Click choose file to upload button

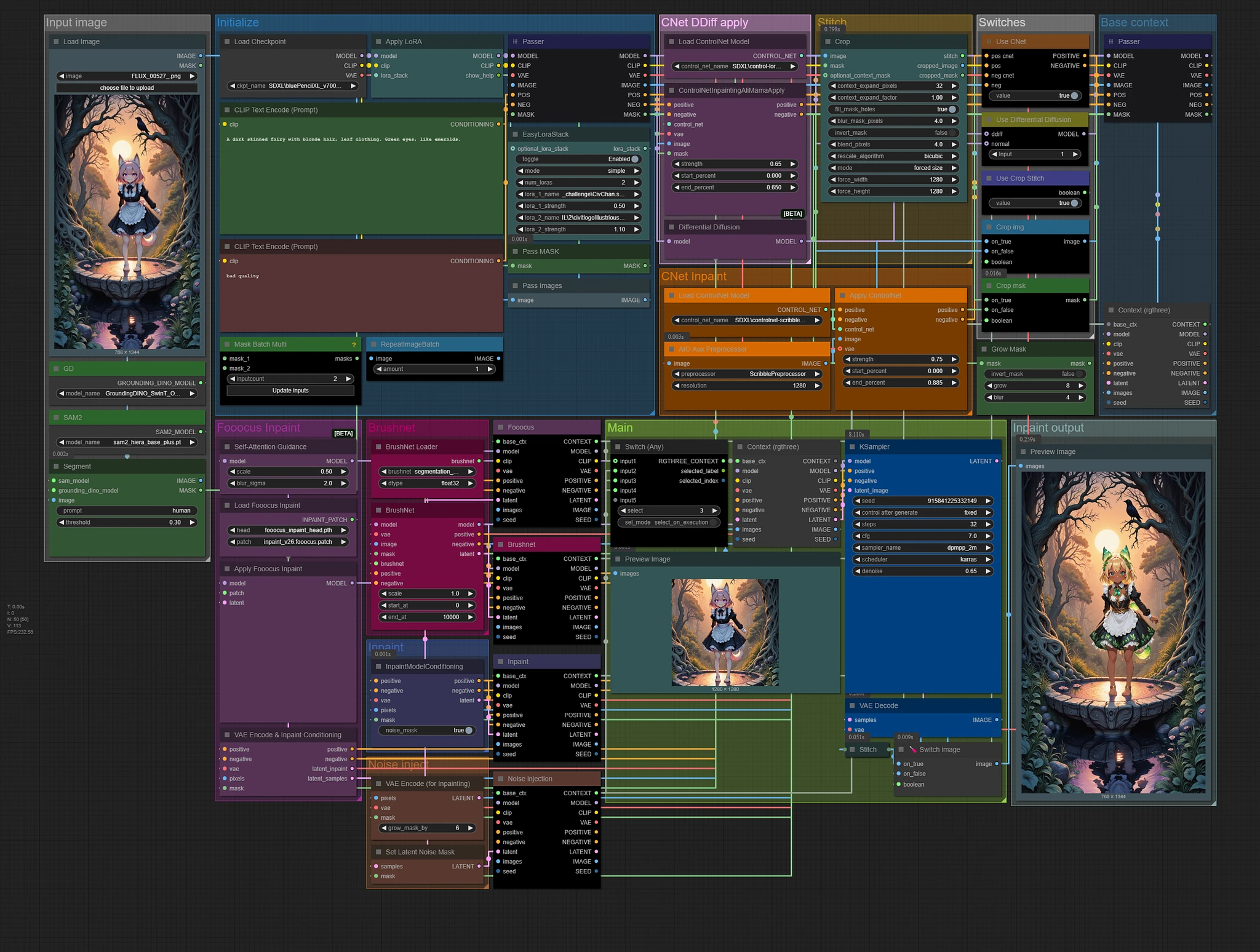coord(127,88)
